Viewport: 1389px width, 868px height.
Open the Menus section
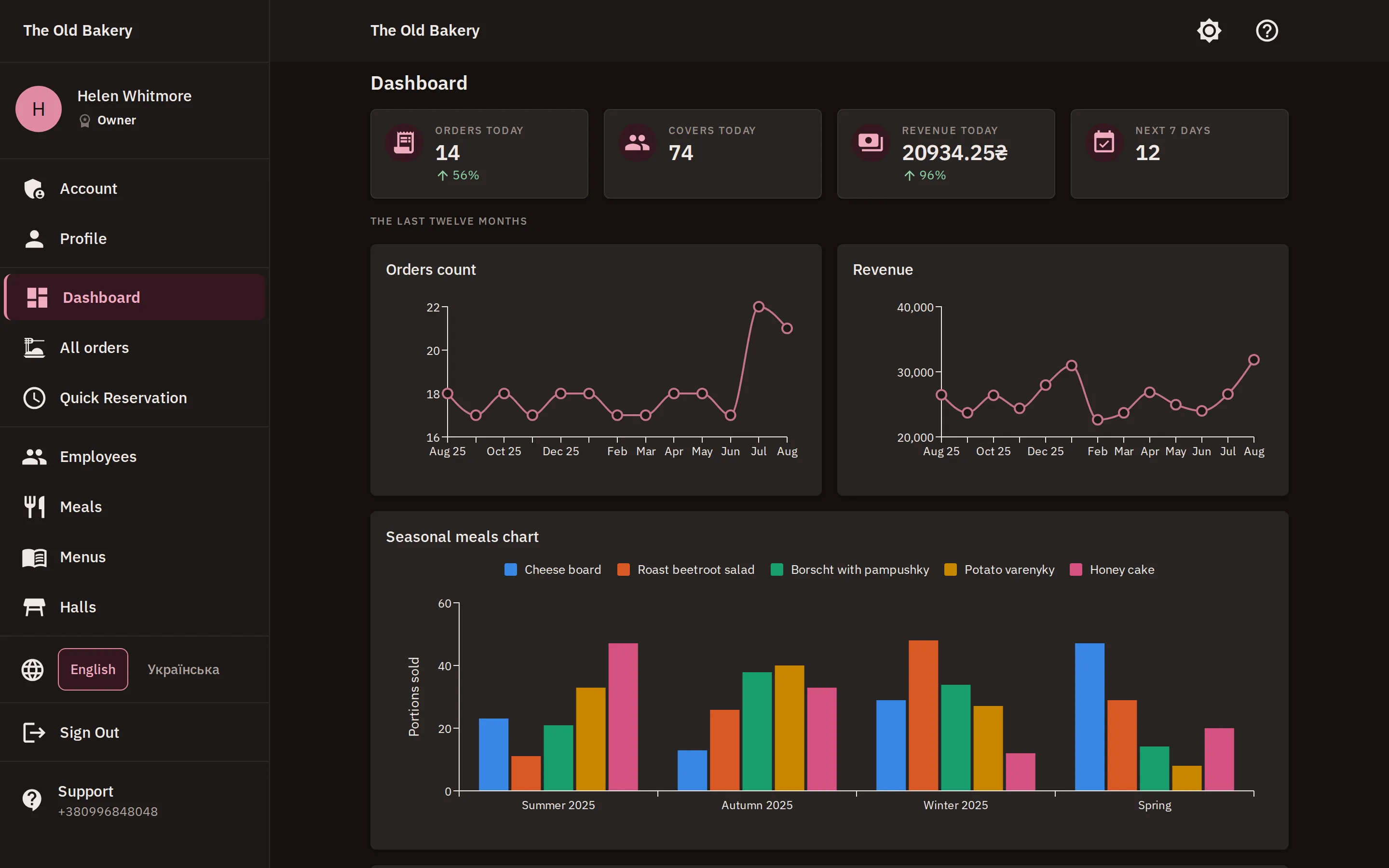pos(135,557)
